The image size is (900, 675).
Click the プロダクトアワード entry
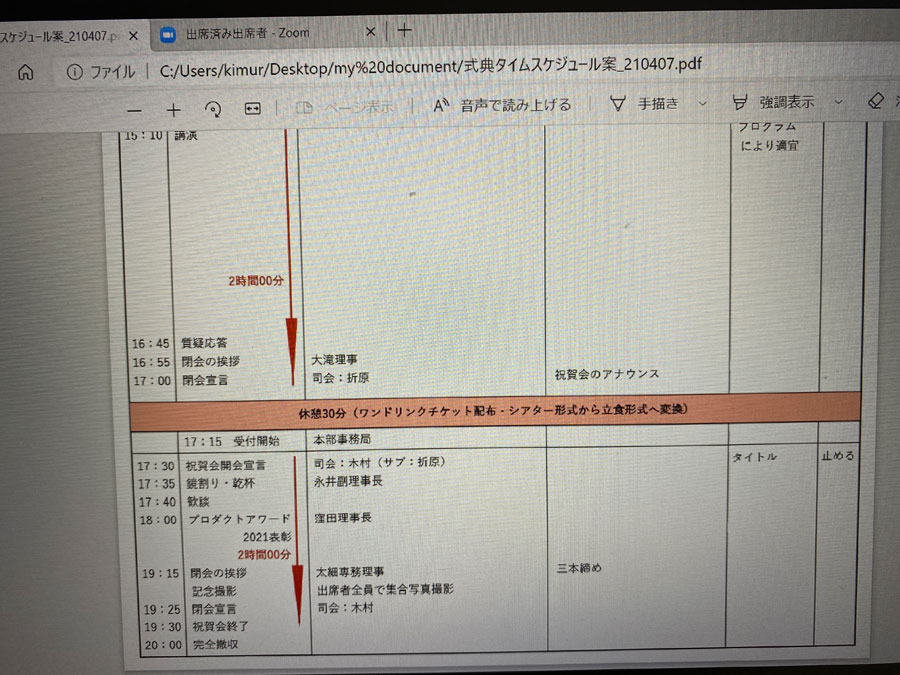(x=240, y=519)
